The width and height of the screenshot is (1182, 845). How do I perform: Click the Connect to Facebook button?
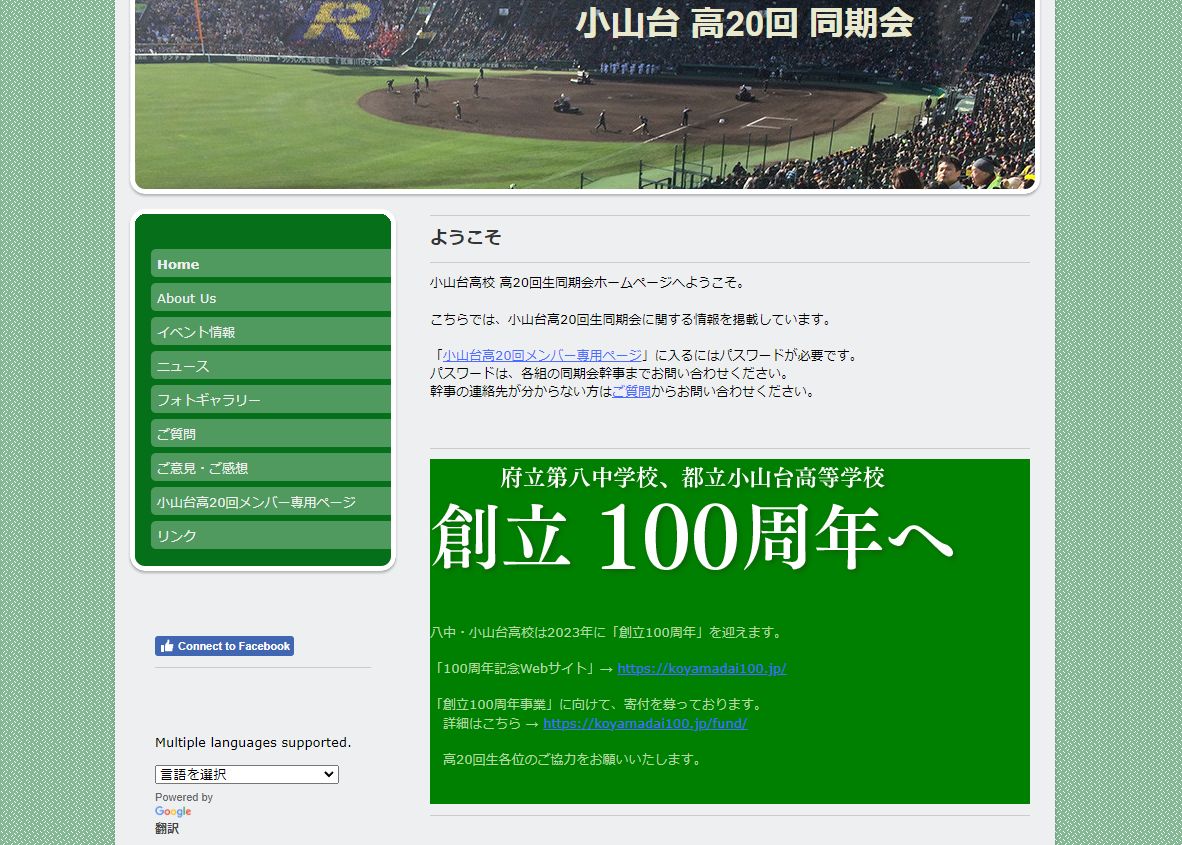233,646
